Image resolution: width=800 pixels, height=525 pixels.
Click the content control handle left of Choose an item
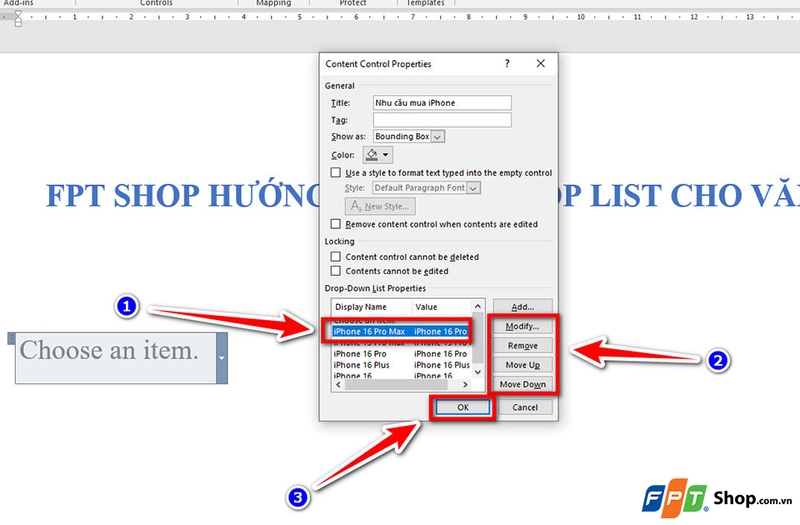coord(11,338)
